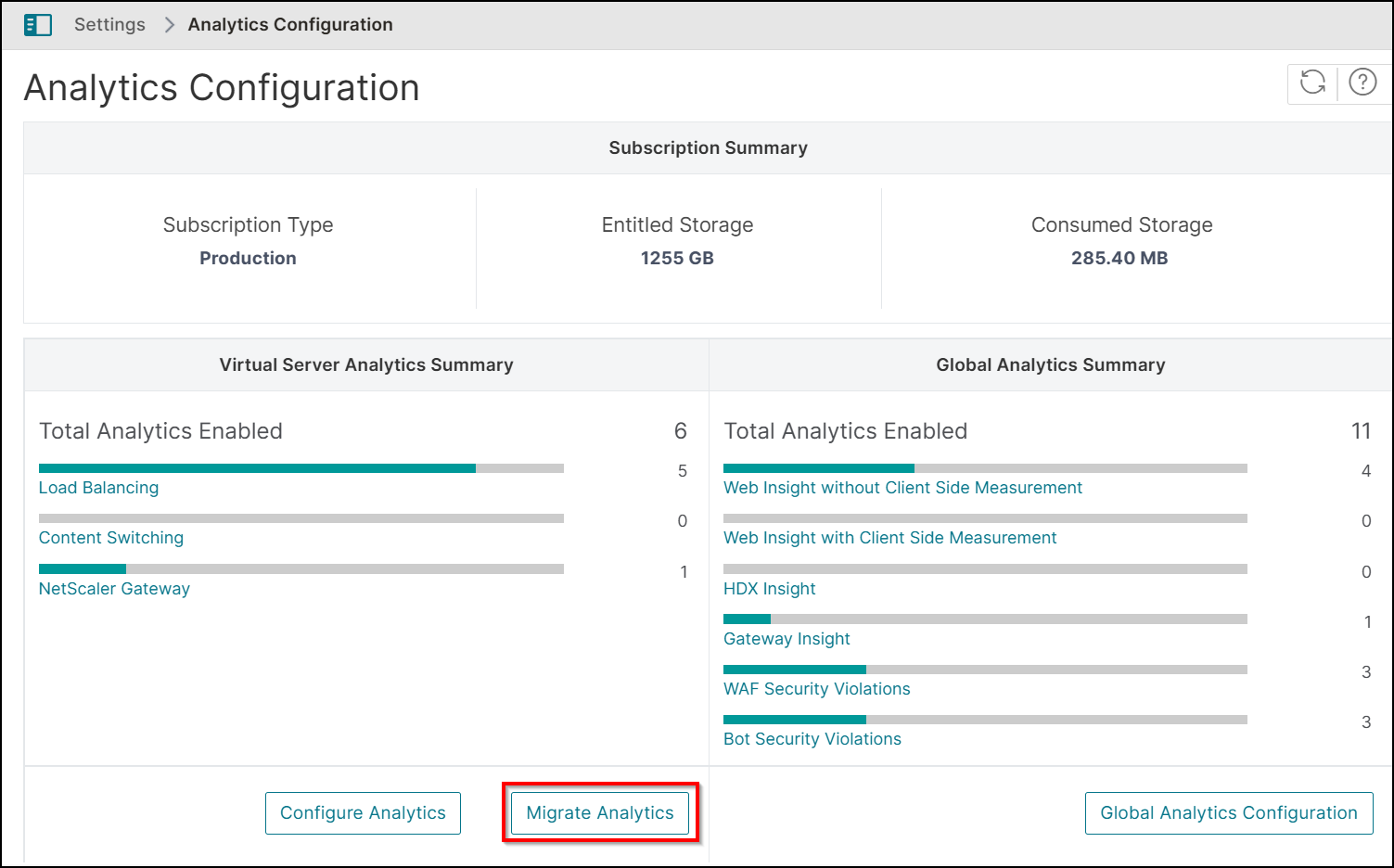Select the Subscription Type value Production
The width and height of the screenshot is (1394, 868).
tap(248, 259)
